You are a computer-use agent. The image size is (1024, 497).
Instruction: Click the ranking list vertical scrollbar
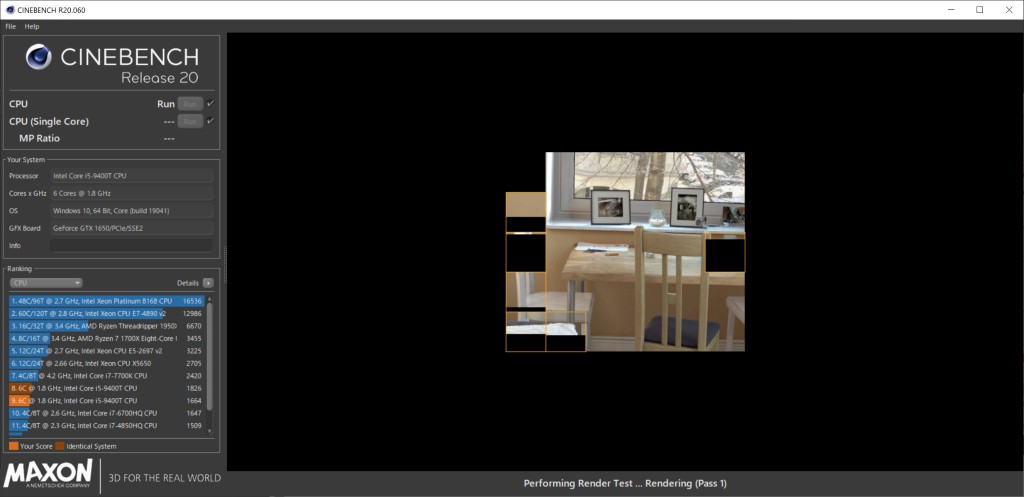tap(210, 356)
